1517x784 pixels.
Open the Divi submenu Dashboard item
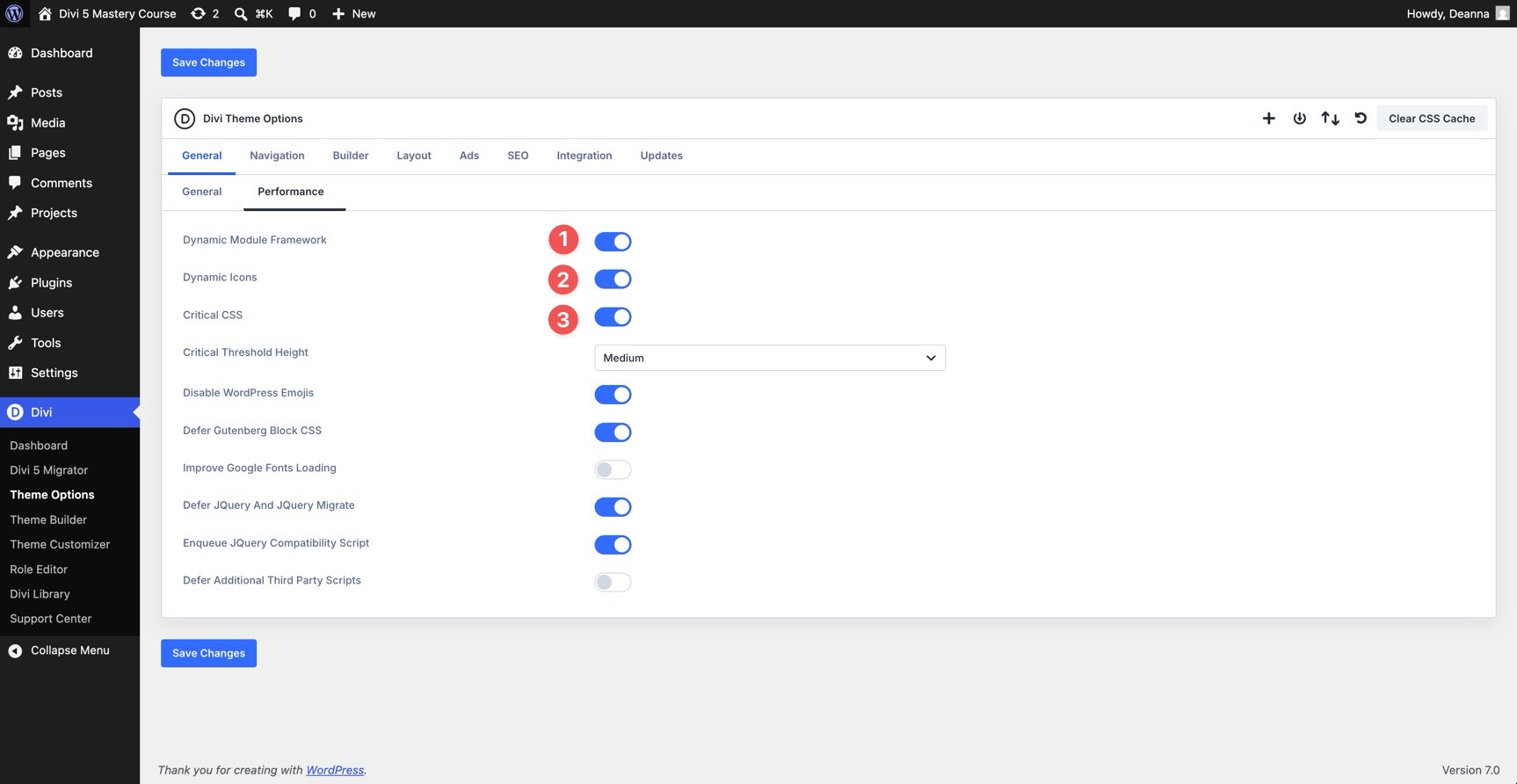pyautogui.click(x=39, y=446)
